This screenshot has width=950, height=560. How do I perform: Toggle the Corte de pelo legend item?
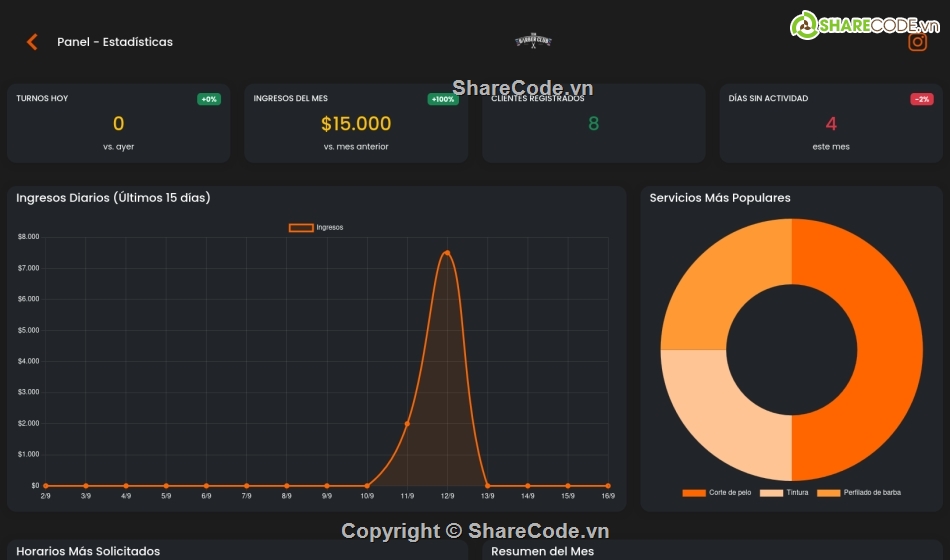click(x=717, y=493)
